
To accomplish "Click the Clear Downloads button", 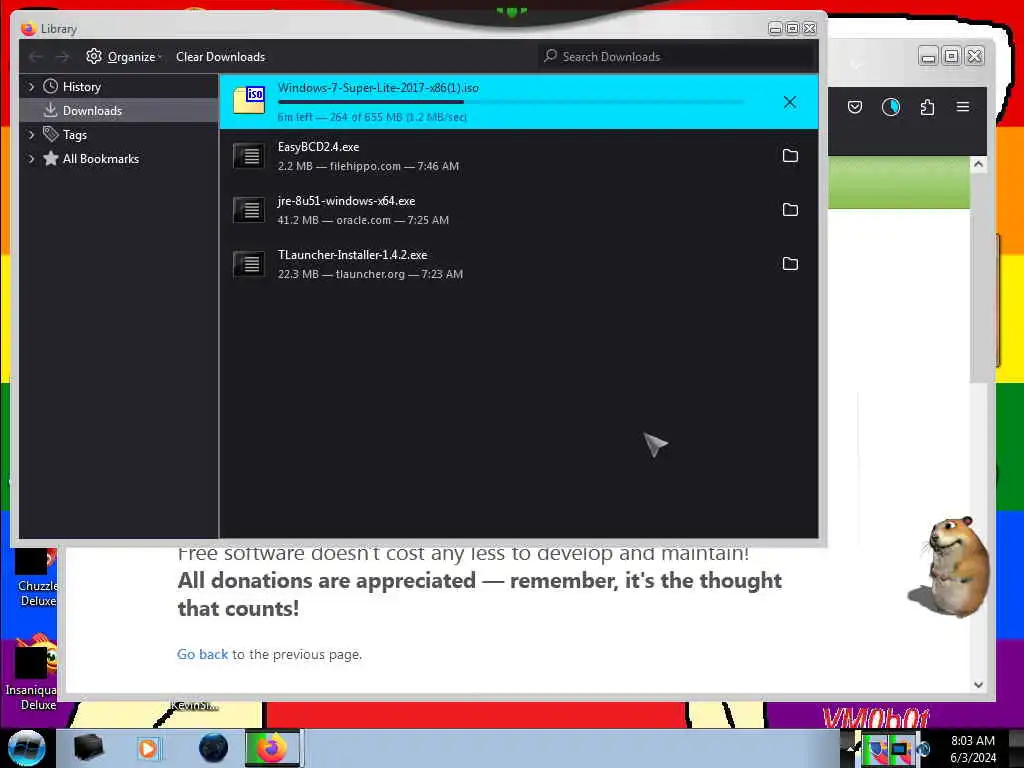I will pyautogui.click(x=220, y=57).
